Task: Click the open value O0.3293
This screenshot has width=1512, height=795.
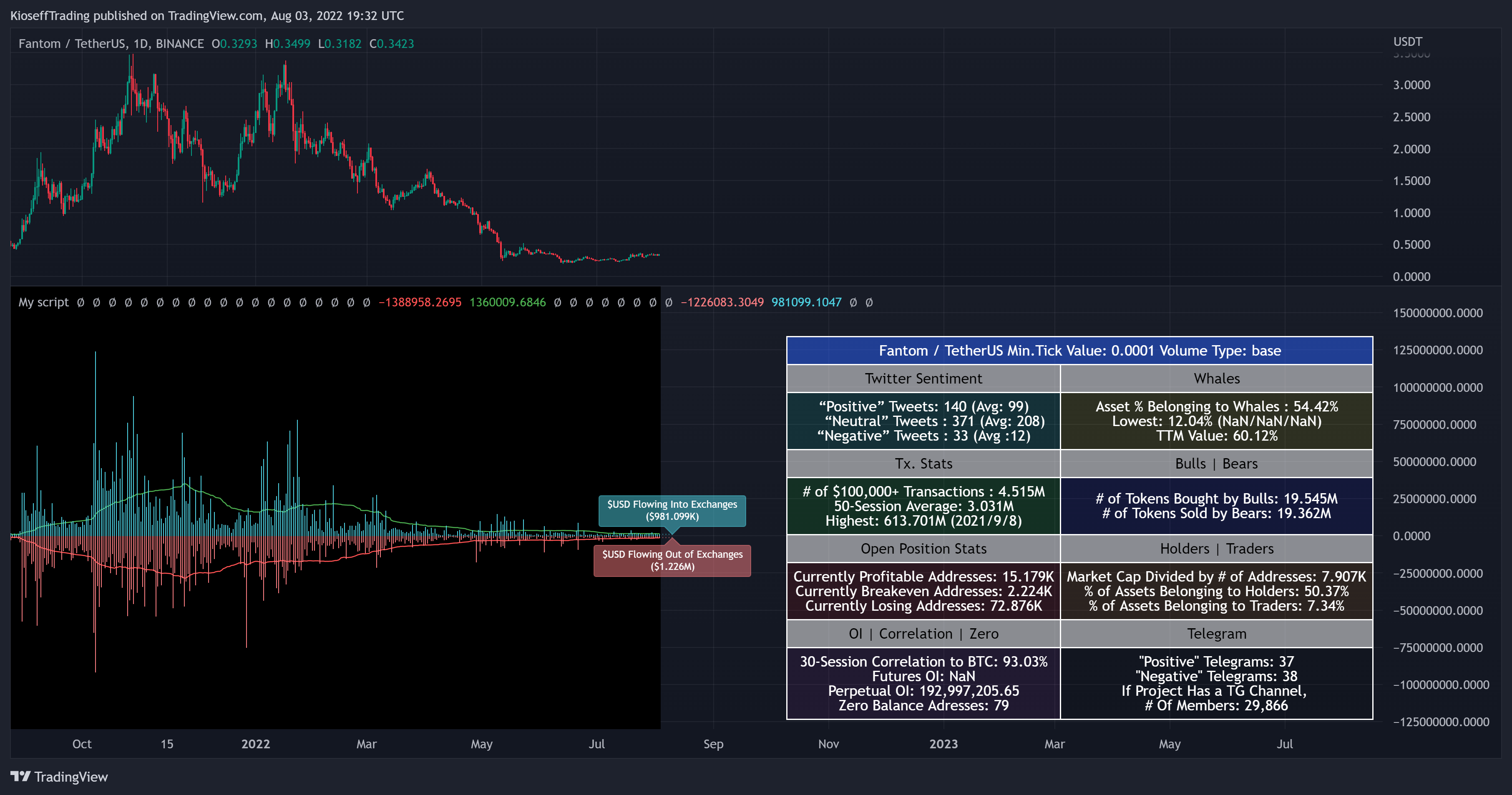Action: 234,44
